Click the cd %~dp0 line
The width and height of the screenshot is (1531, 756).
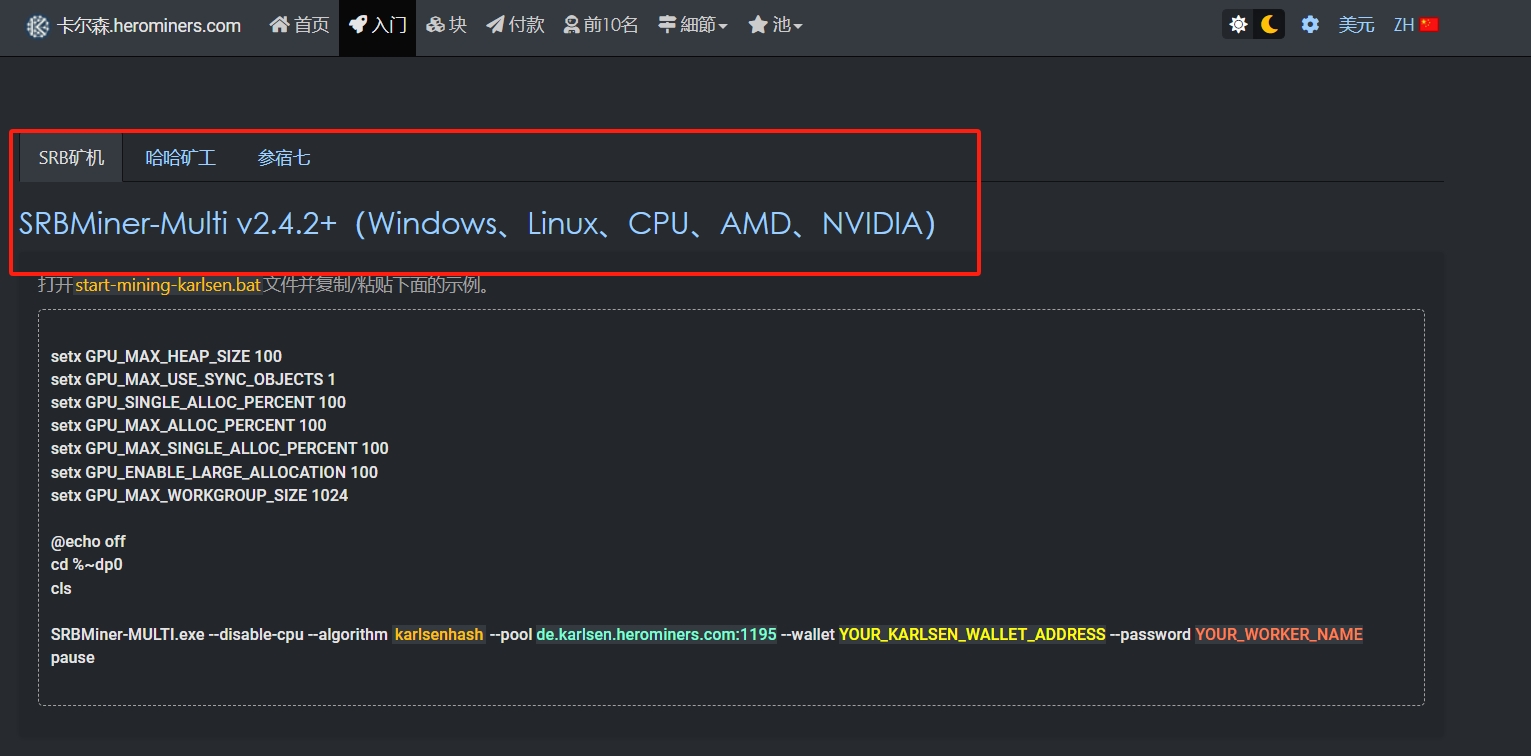tap(87, 565)
